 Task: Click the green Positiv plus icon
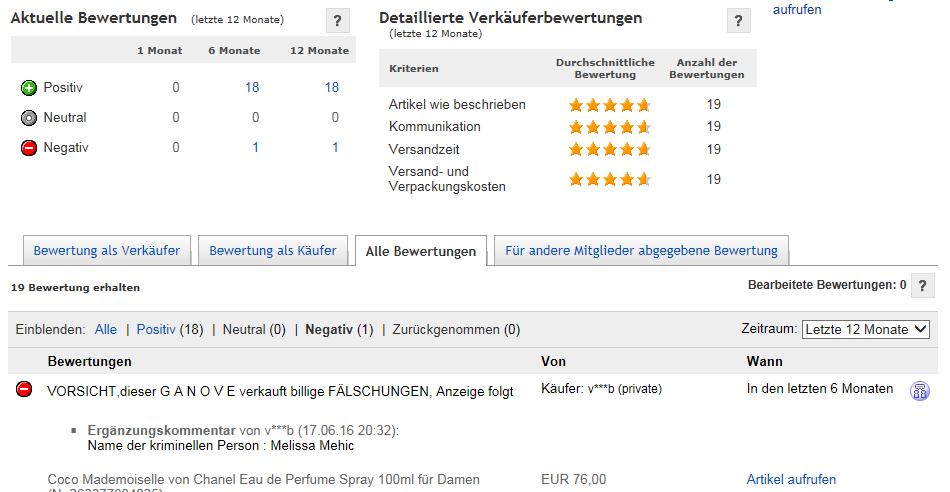(29, 88)
